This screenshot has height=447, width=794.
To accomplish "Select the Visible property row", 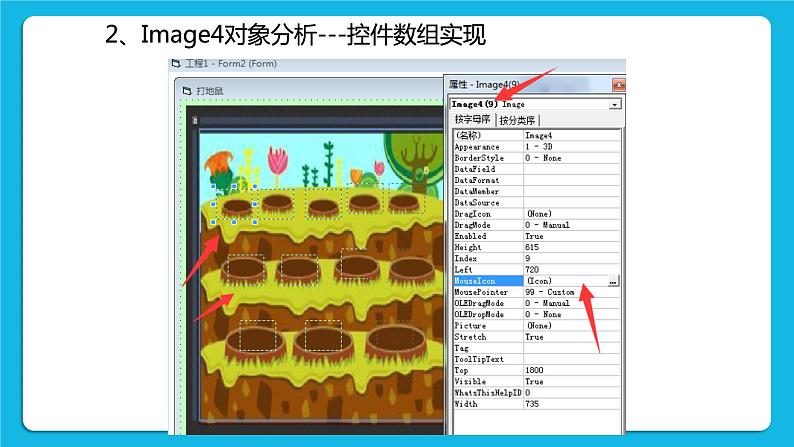I will click(537, 381).
